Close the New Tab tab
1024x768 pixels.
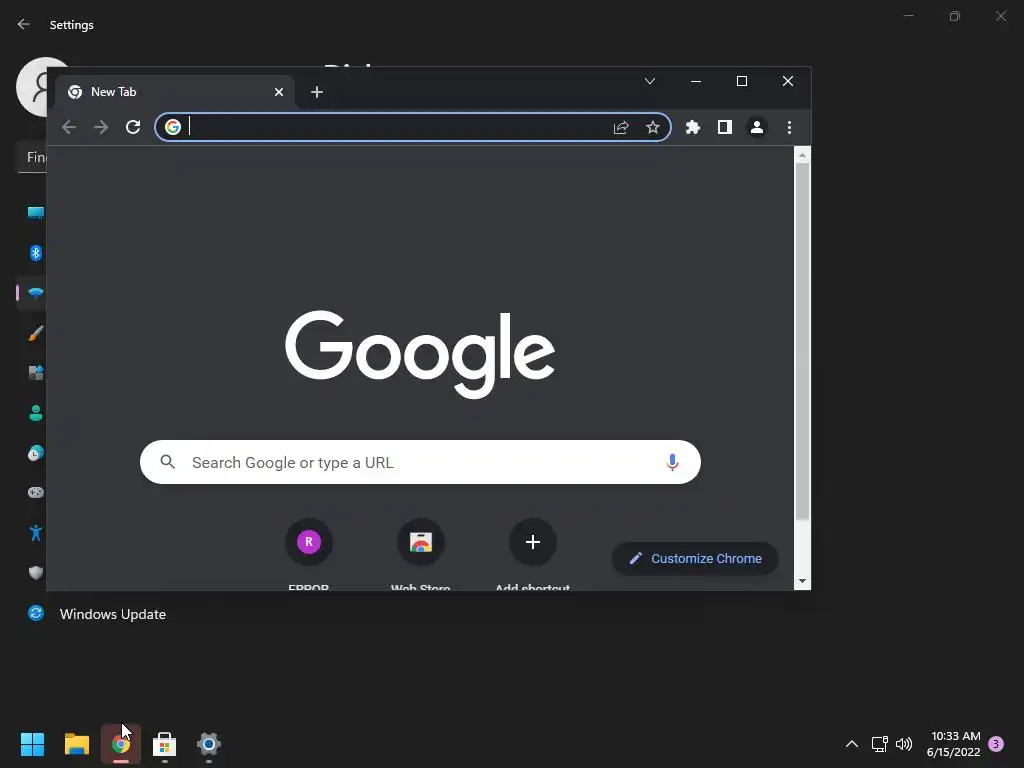279,92
